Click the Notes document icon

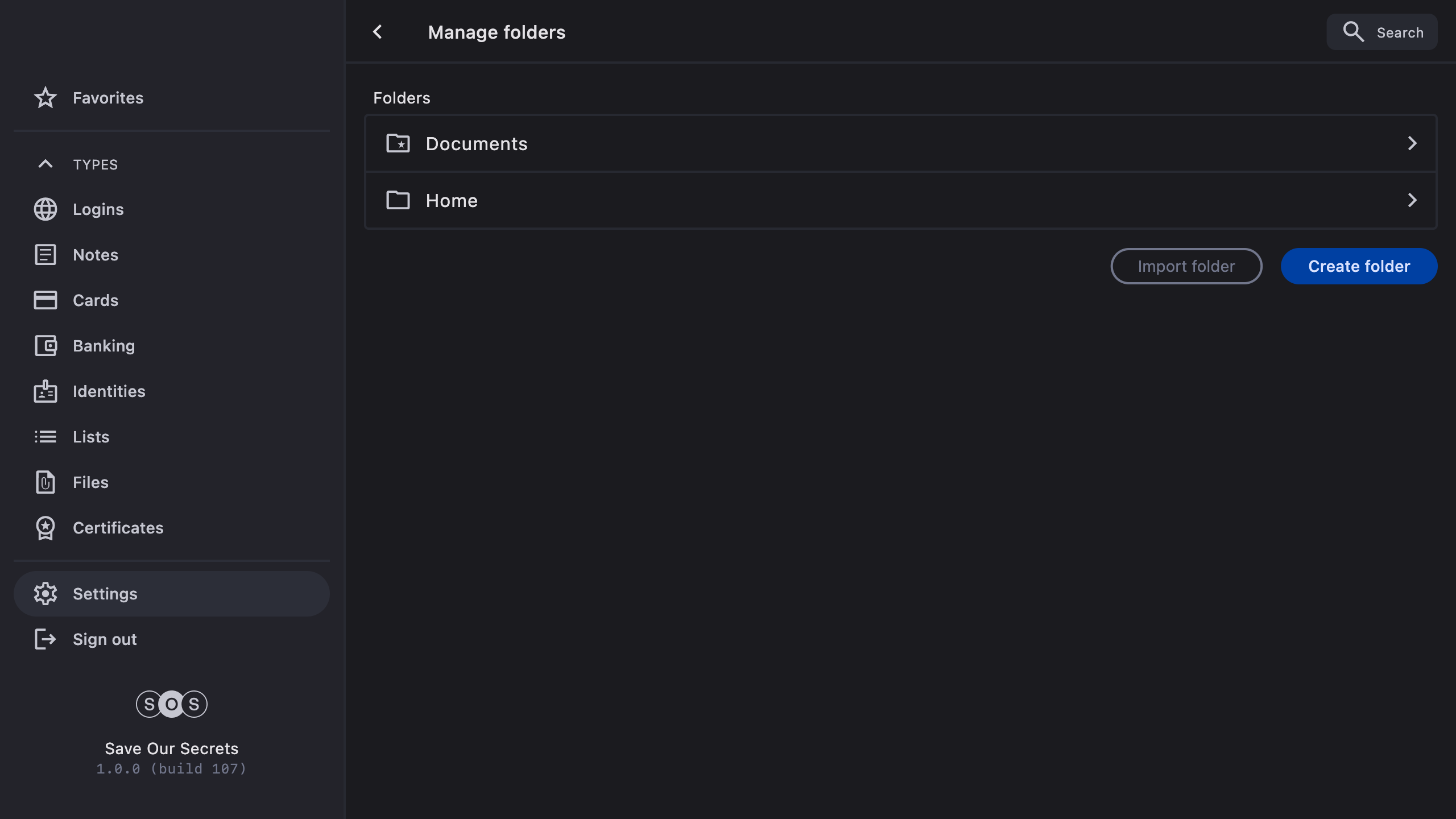point(45,255)
